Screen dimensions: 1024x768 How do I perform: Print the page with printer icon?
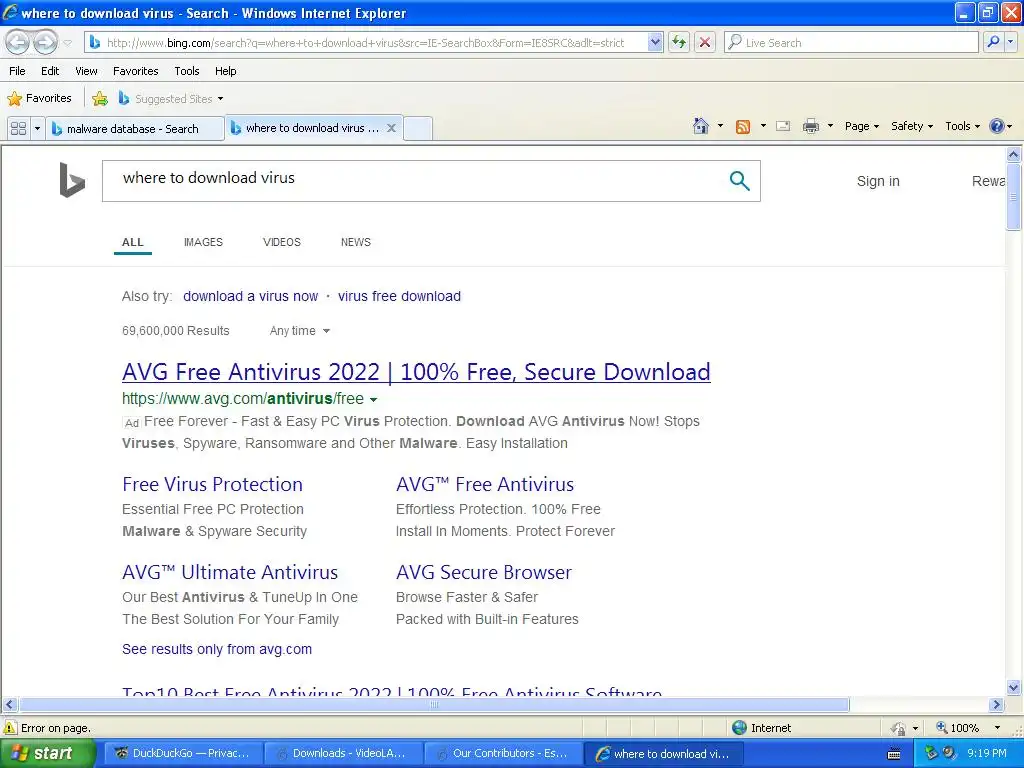[810, 126]
